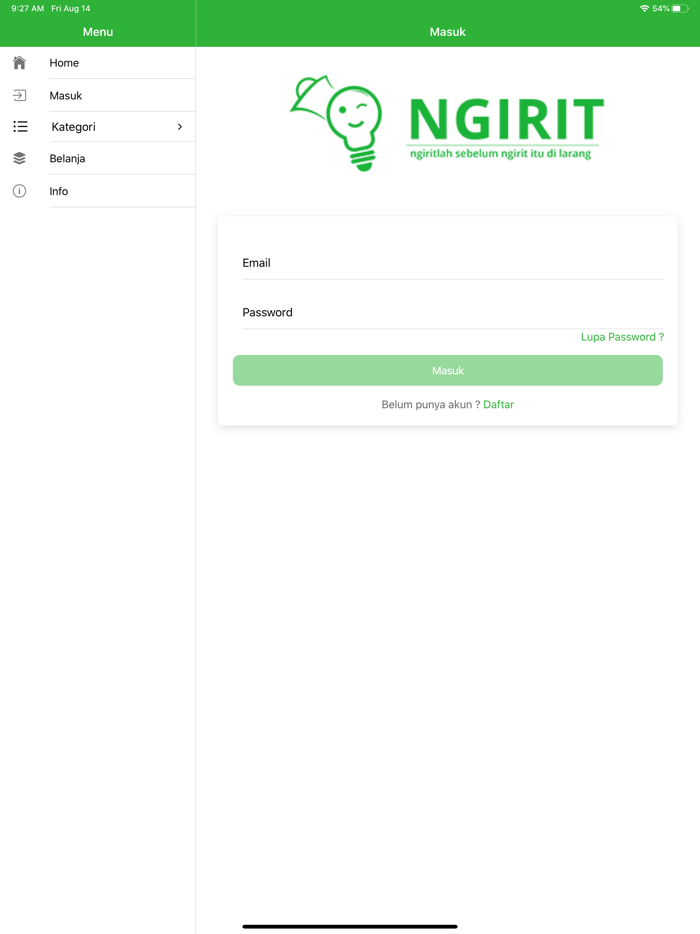Open the Kategori menu entry

point(98,127)
